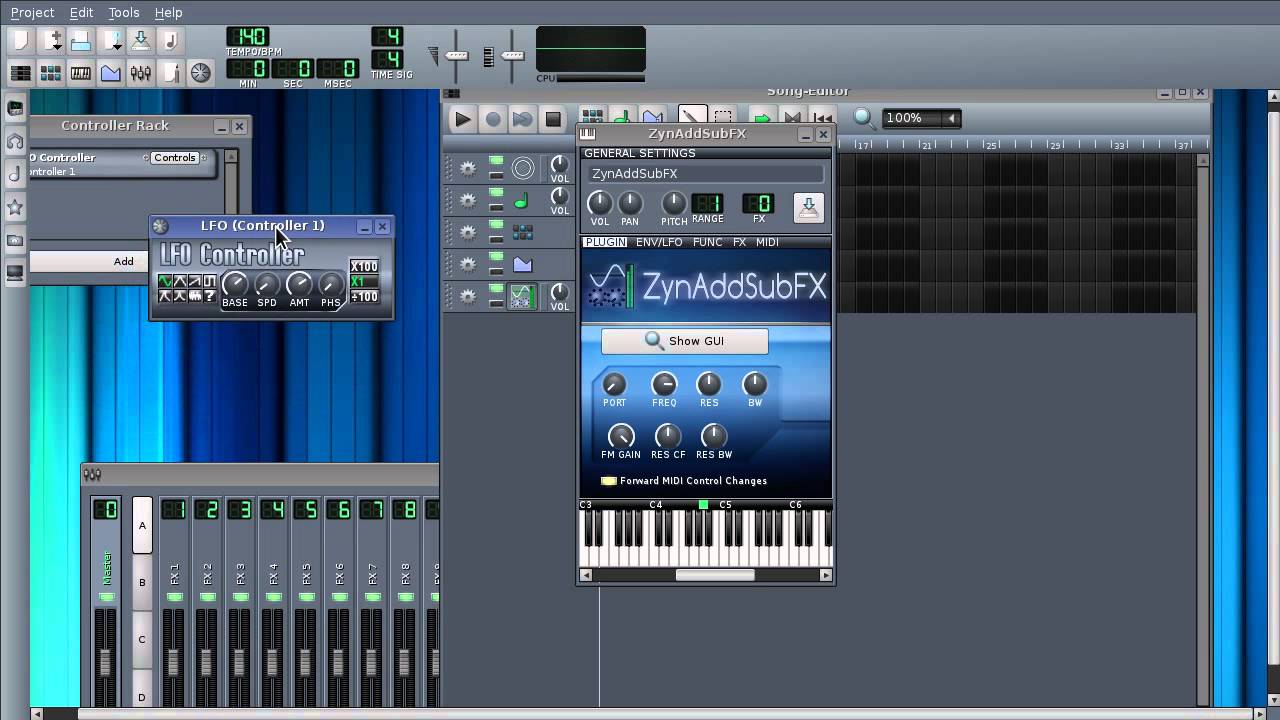
Task: Select the user-defined wave (question mark) shape
Action: (210, 297)
